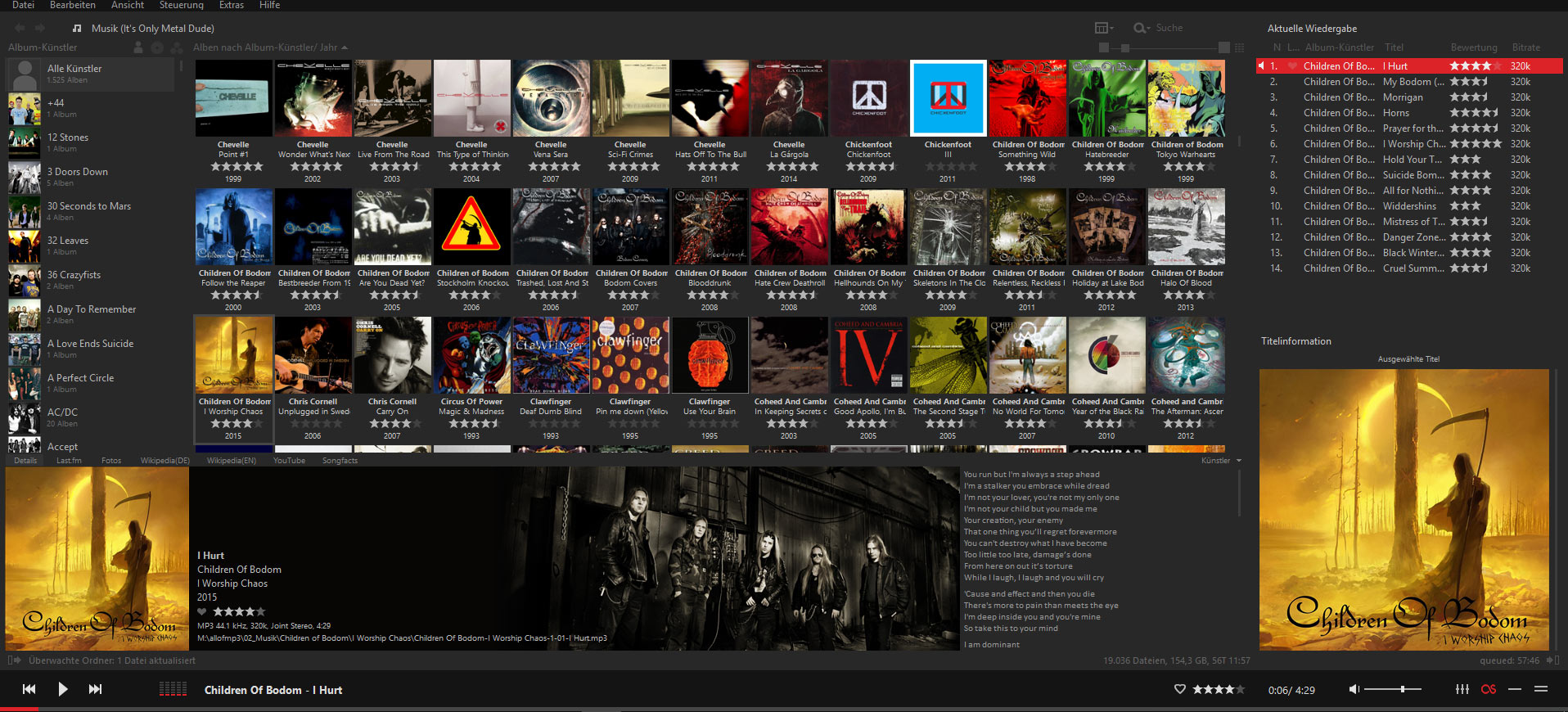Go forward with the navigation forward arrow
The image size is (1568, 712).
(39, 28)
